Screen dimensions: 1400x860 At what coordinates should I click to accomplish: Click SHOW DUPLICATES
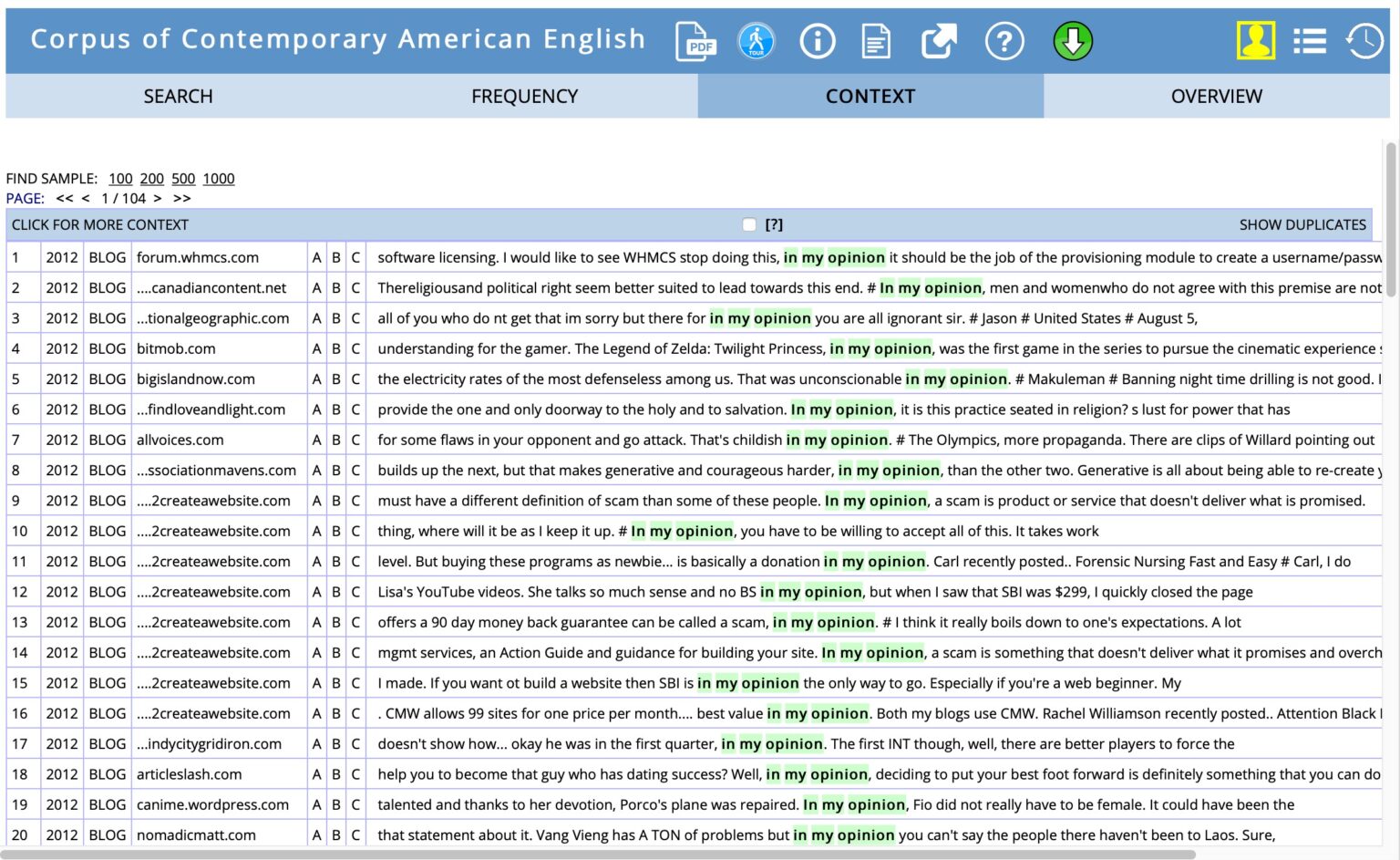(1302, 223)
